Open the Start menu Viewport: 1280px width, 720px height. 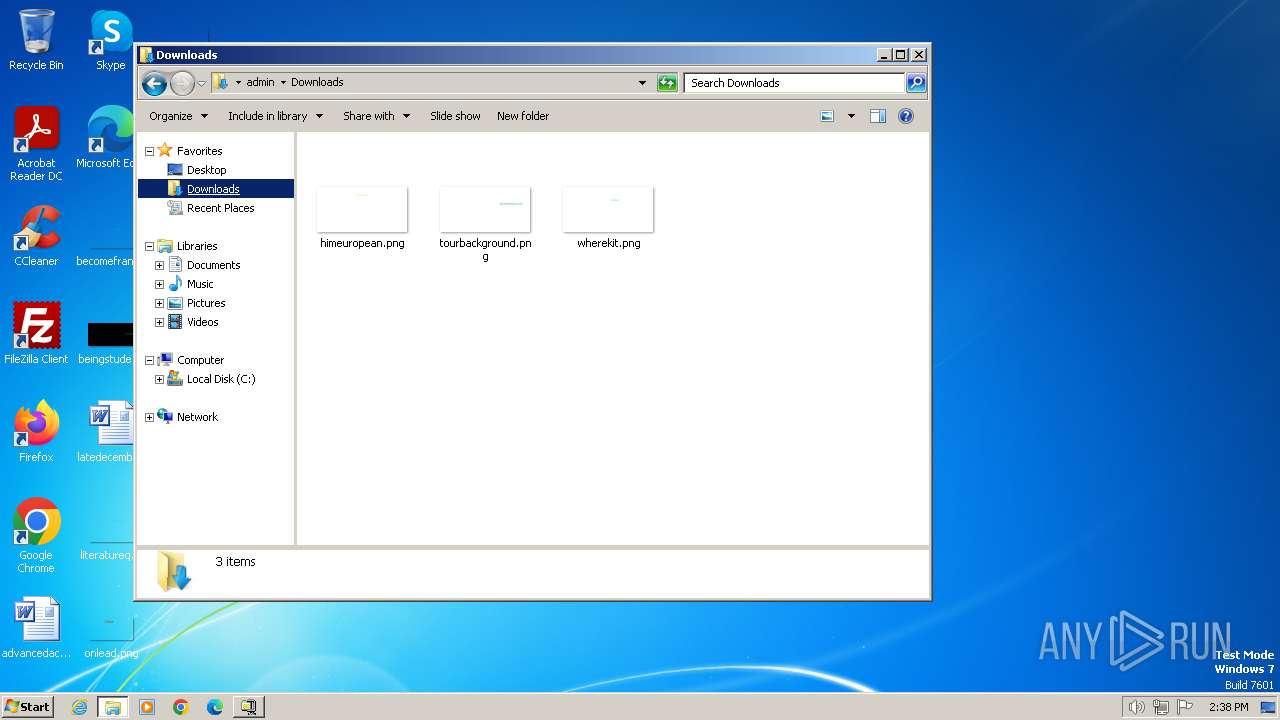point(28,706)
